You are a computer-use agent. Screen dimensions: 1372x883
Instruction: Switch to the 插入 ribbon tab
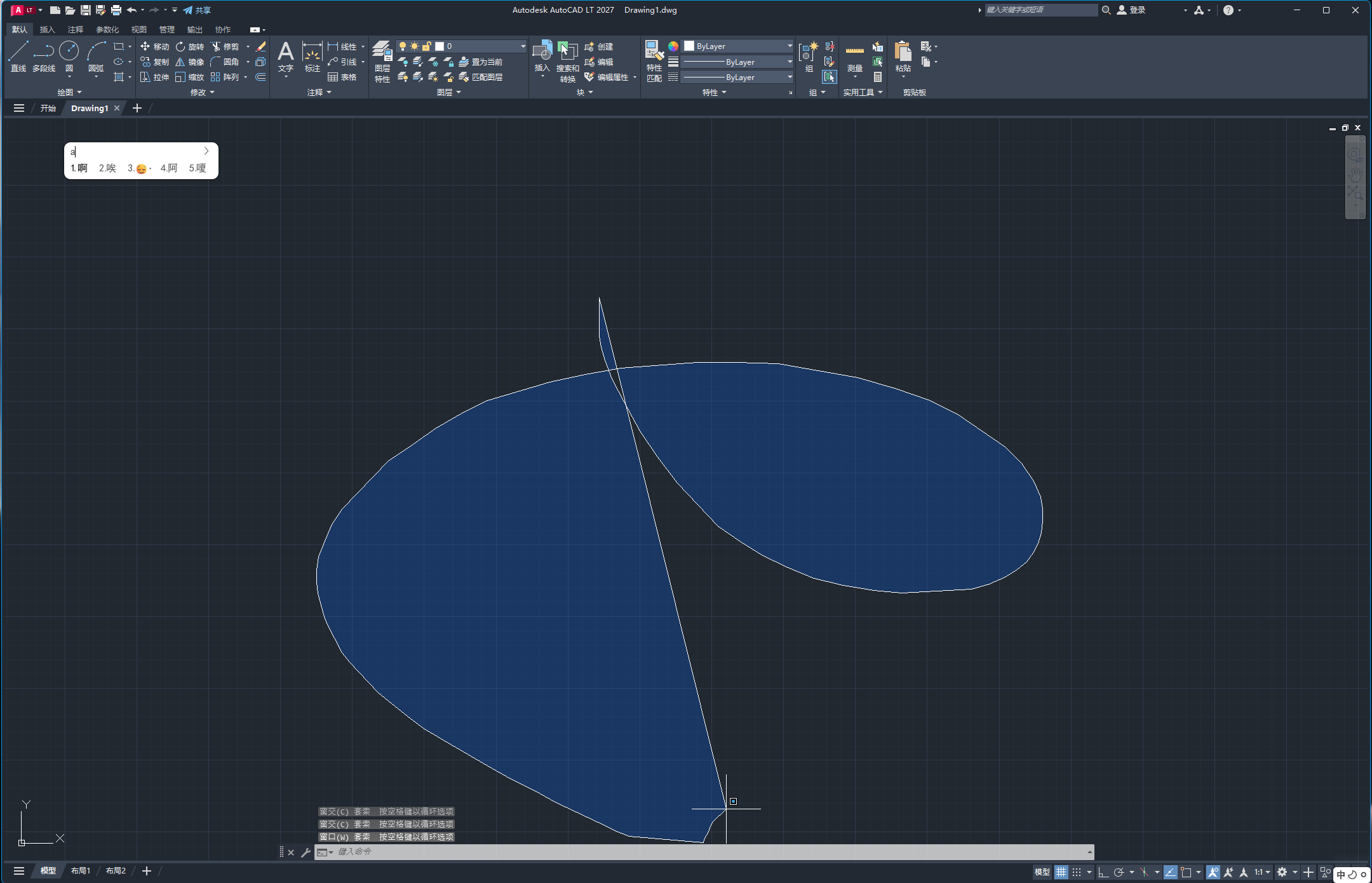pos(47,29)
